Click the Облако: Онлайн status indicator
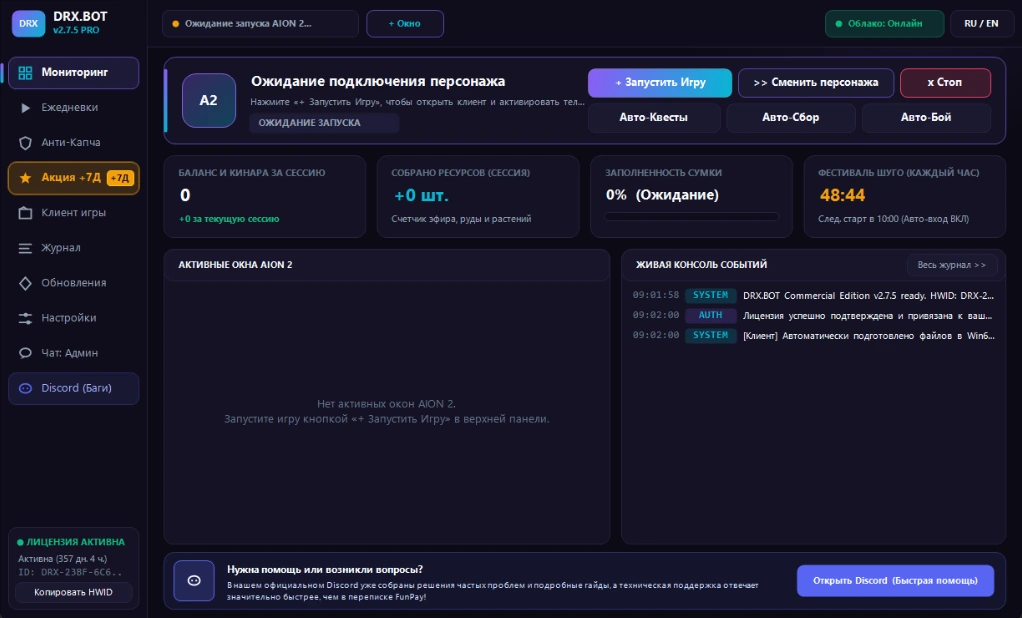1022x618 pixels. coord(884,23)
